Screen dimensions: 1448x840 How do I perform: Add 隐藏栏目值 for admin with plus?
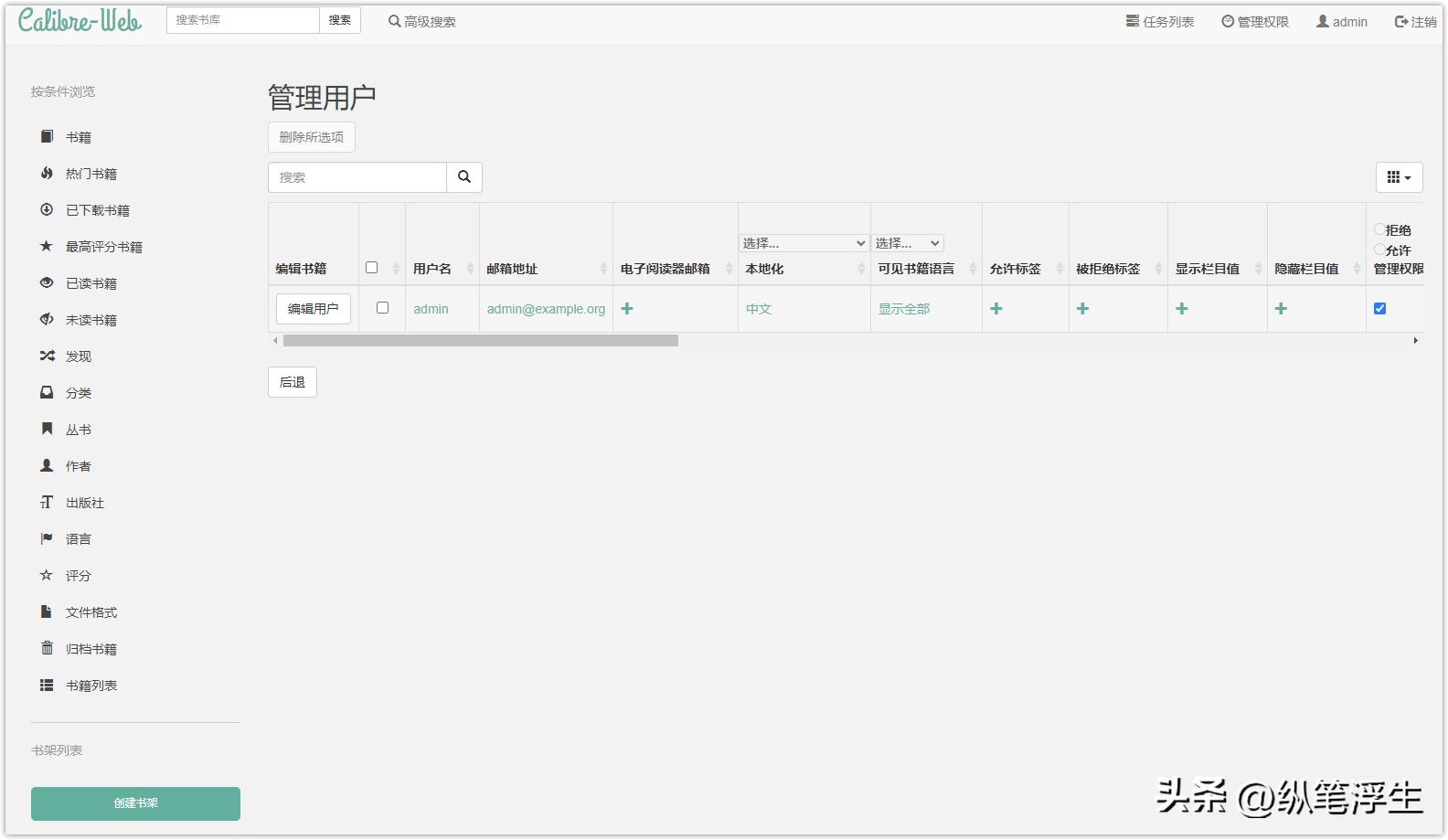(x=1281, y=309)
